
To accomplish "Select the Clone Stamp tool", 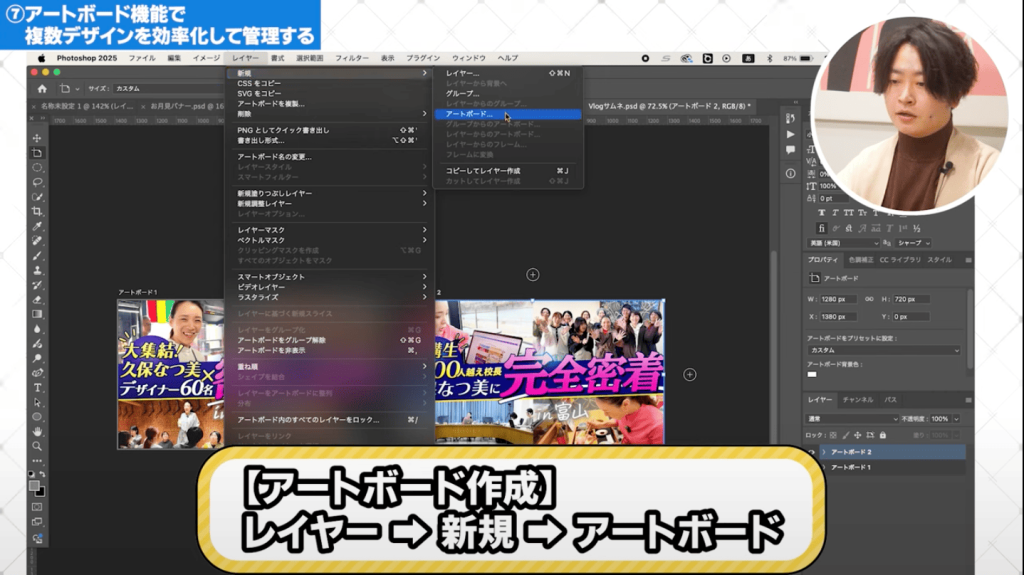I will [x=37, y=270].
